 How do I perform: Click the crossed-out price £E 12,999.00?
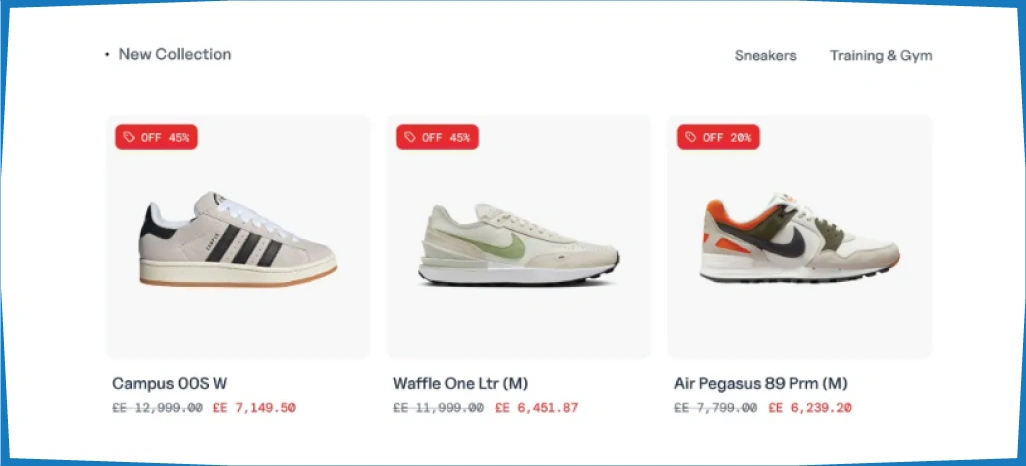158,408
